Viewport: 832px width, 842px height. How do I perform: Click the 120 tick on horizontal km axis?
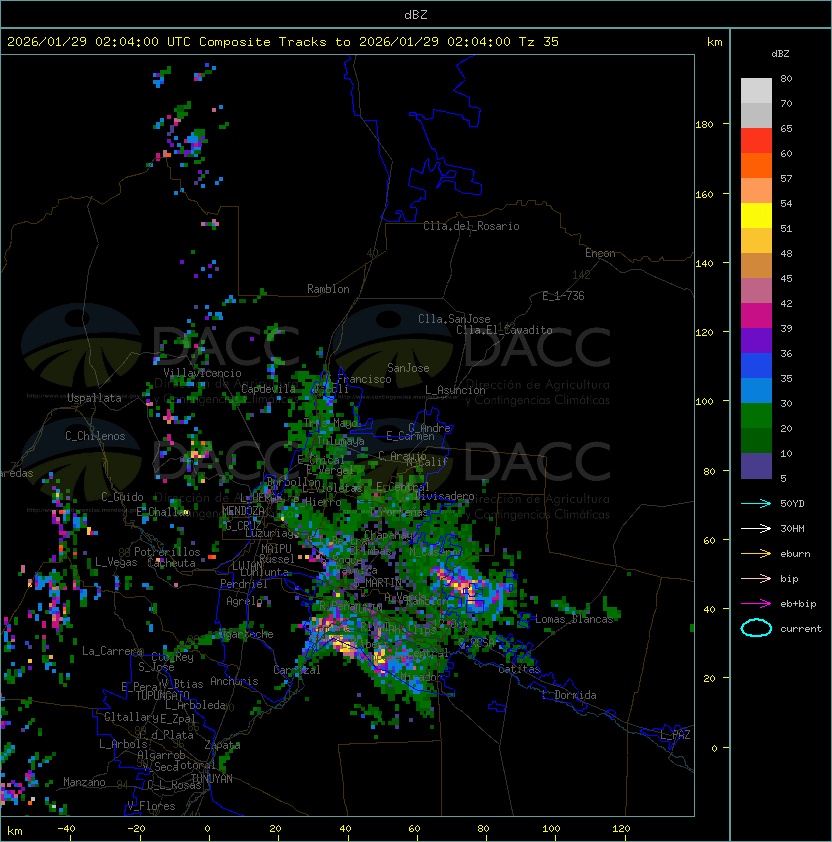click(621, 829)
